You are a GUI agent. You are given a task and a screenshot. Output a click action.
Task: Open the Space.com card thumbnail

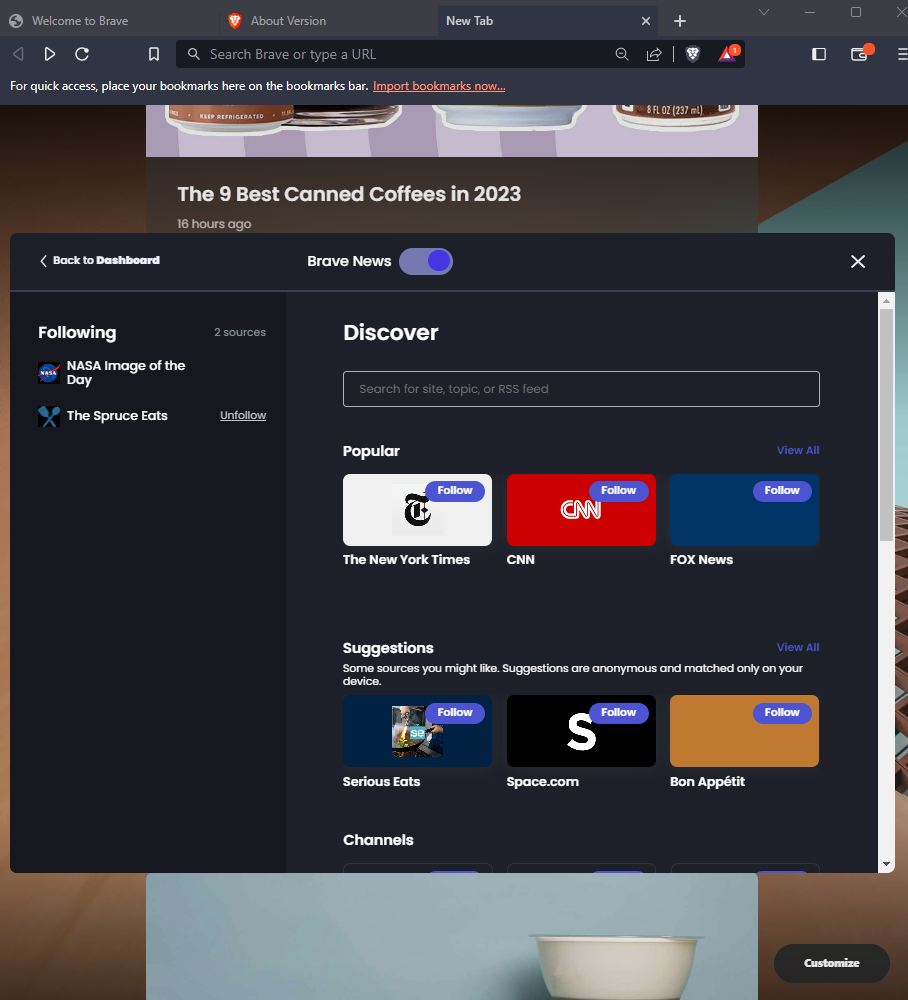(x=581, y=731)
